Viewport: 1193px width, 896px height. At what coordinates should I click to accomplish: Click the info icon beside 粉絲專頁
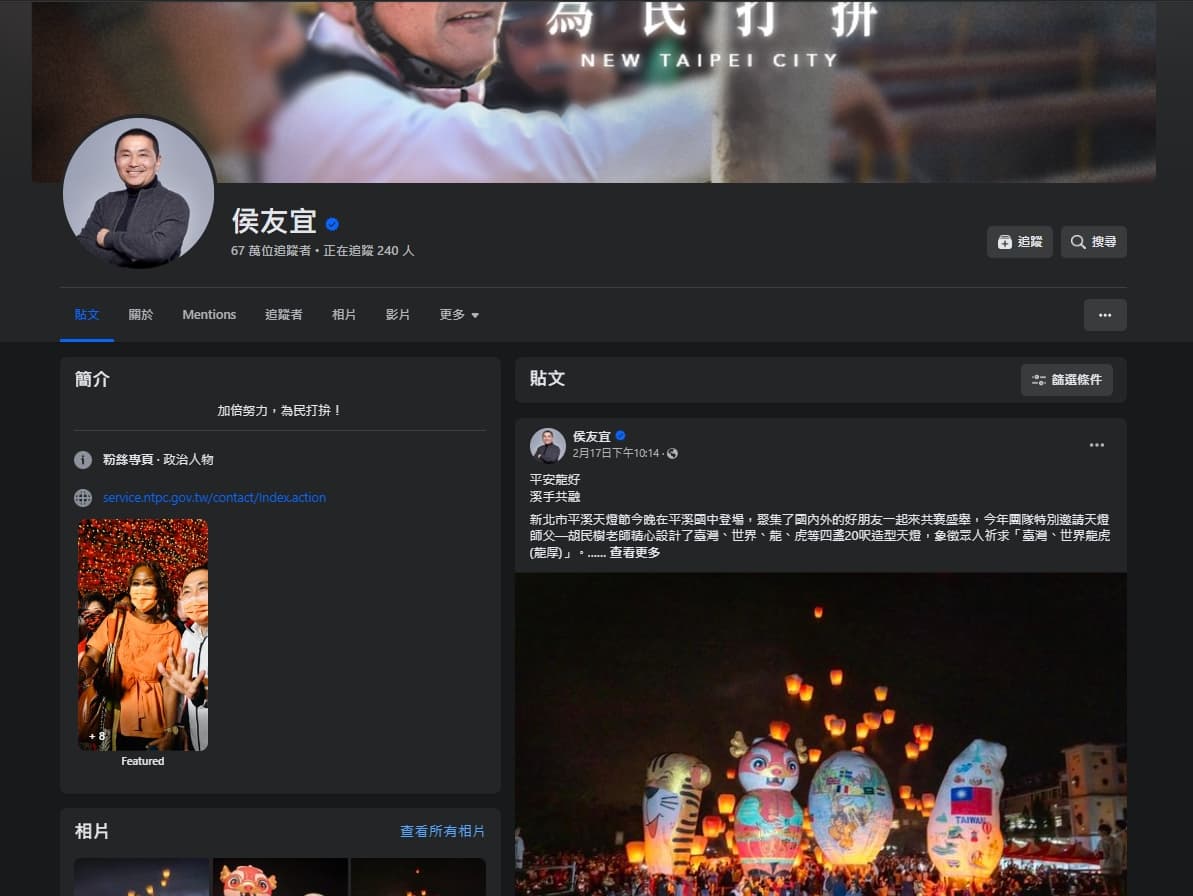click(83, 459)
